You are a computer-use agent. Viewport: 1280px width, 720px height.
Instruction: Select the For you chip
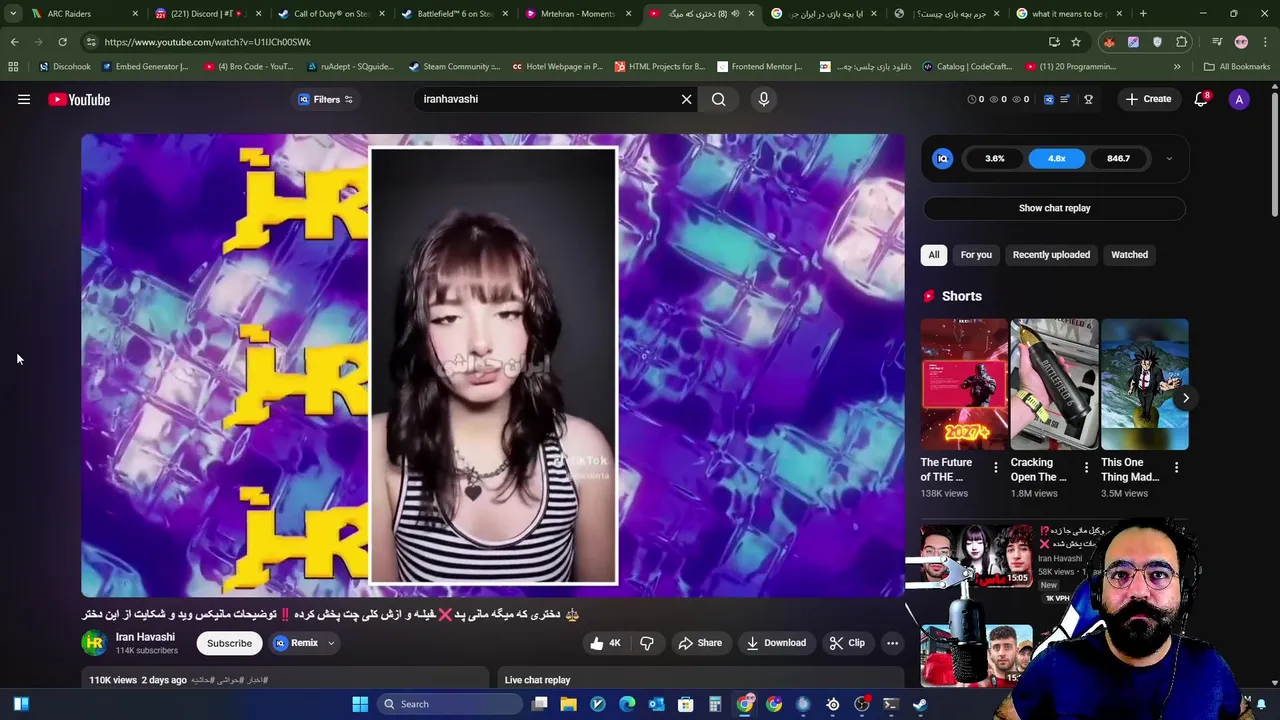point(976,255)
